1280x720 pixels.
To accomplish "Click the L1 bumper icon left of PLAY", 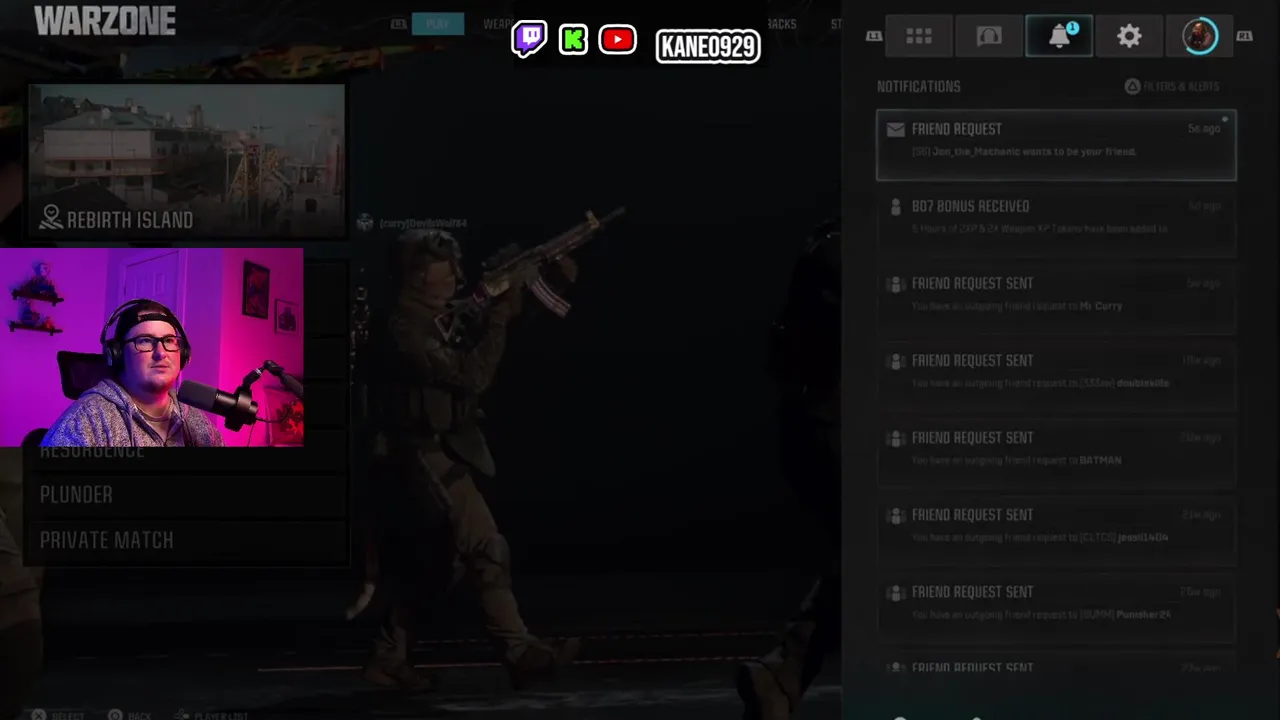I will (399, 24).
